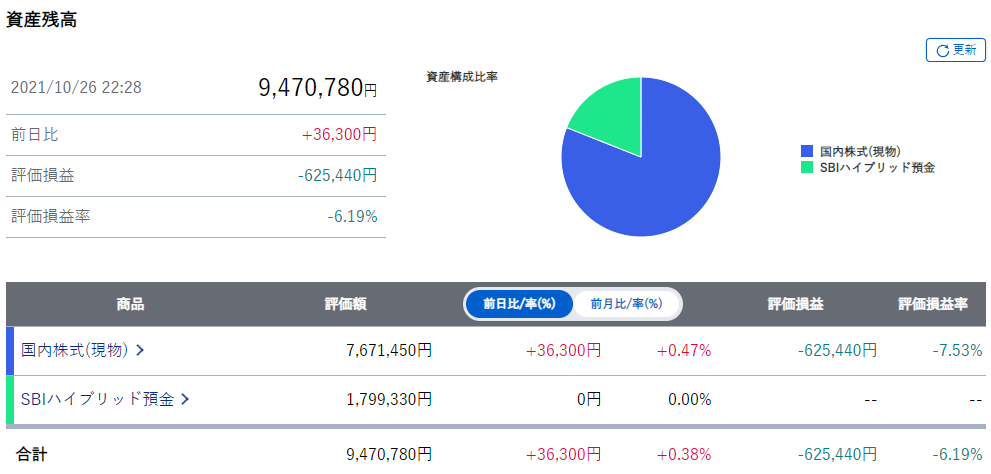Click the 商品 column header
Viewport: 991px width, 474px height.
tap(130, 304)
